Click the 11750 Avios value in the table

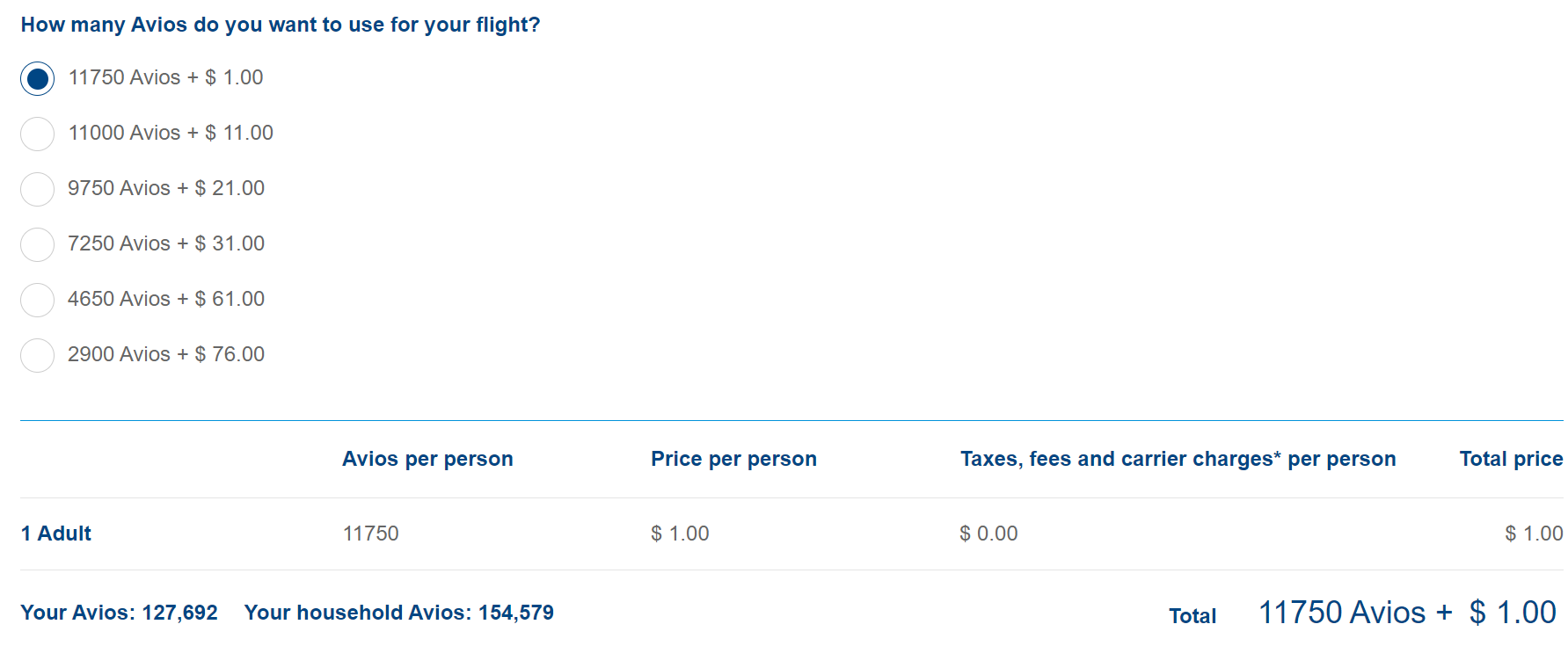[x=372, y=533]
